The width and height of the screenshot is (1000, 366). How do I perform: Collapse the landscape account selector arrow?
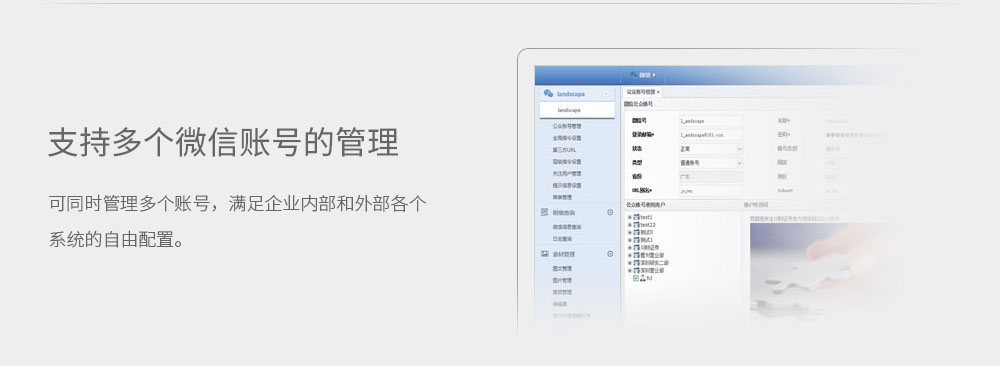tap(606, 94)
